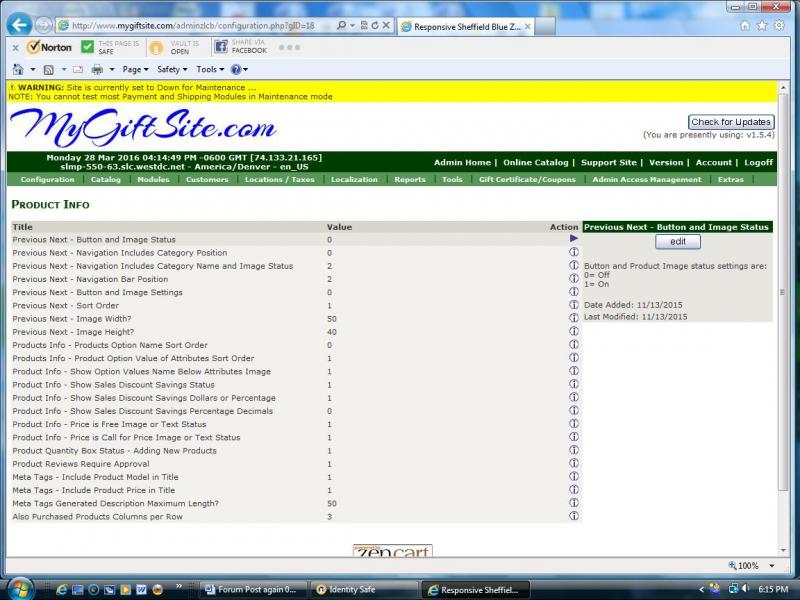Click info icon for Product Reviews Require Approval
The width and height of the screenshot is (800, 600).
pos(574,463)
